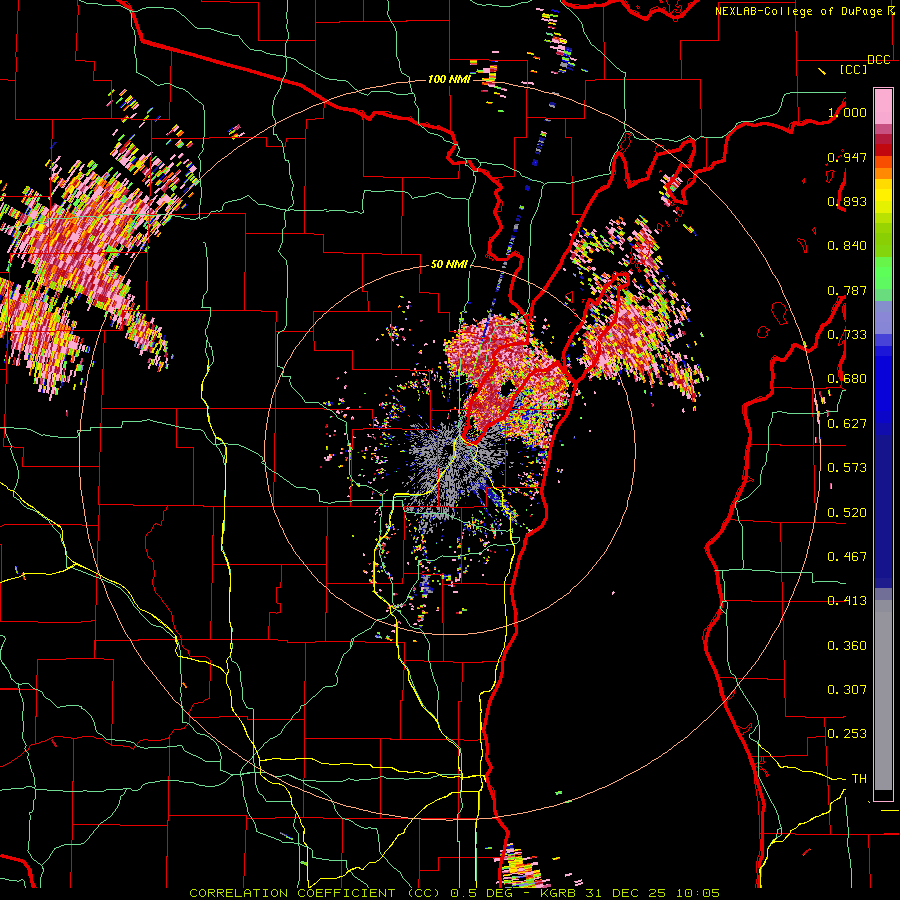Click the 0.627 legend value
This screenshot has width=900, height=900.
pyautogui.click(x=847, y=424)
